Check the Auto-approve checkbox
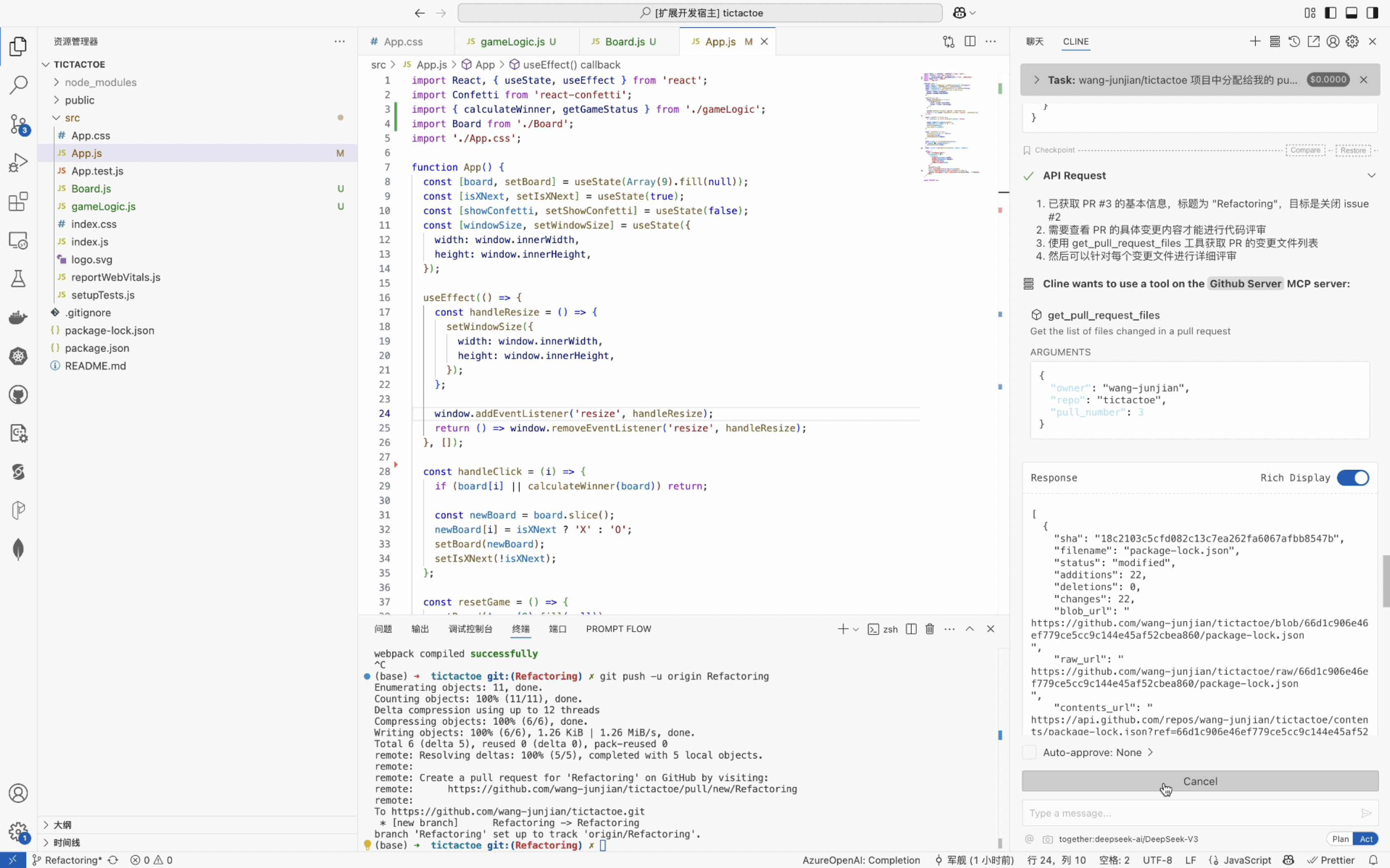The width and height of the screenshot is (1390, 868). pyautogui.click(x=1030, y=752)
